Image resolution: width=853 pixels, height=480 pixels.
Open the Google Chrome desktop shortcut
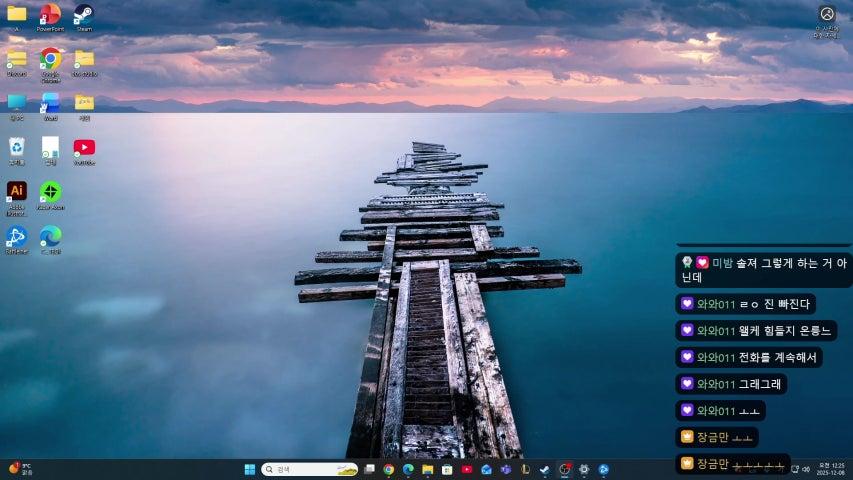(x=50, y=59)
